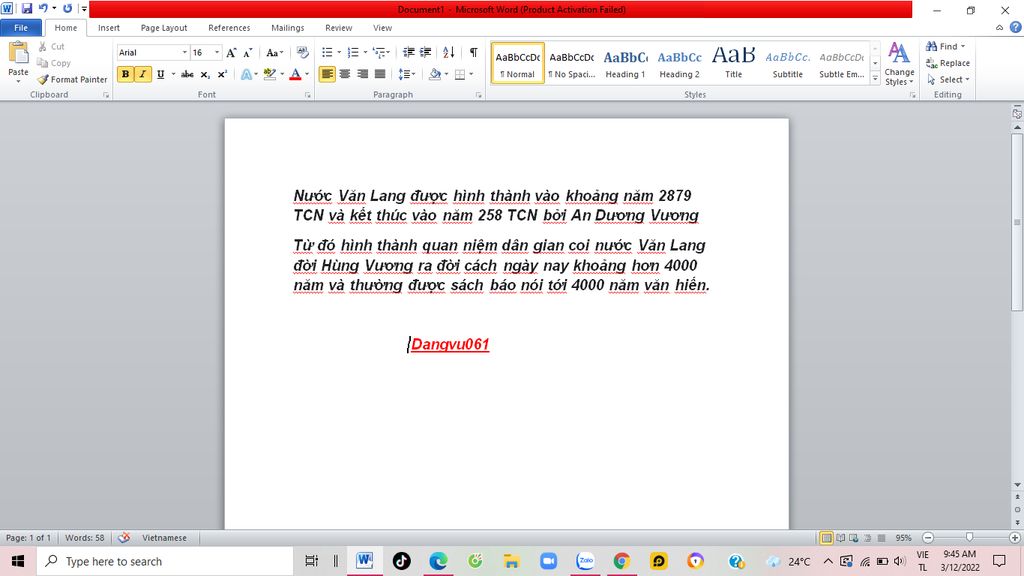Expand the Styles gallery More arrow

coord(875,78)
